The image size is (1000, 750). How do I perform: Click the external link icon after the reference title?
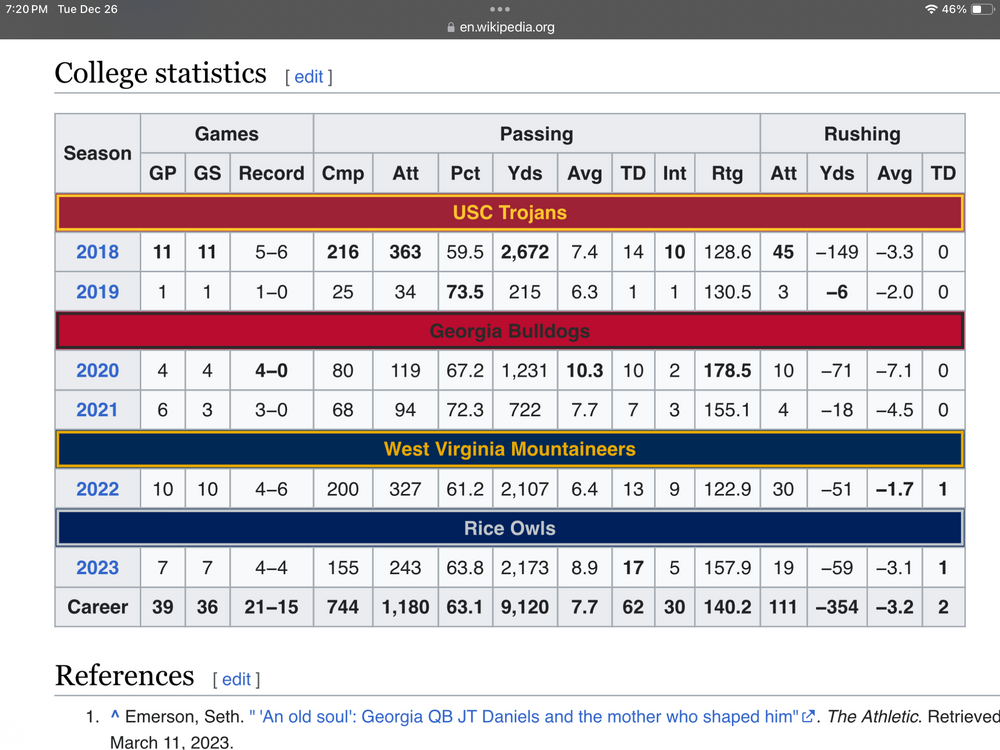point(808,717)
